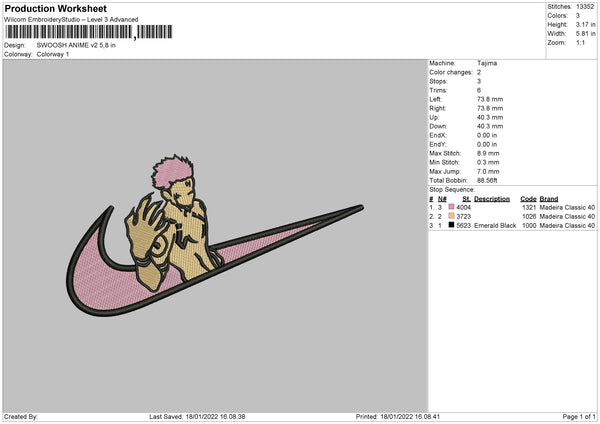Image resolution: width=600 pixels, height=424 pixels.
Task: Click the 'Stop Sequence:' heading
Action: pyautogui.click(x=452, y=190)
